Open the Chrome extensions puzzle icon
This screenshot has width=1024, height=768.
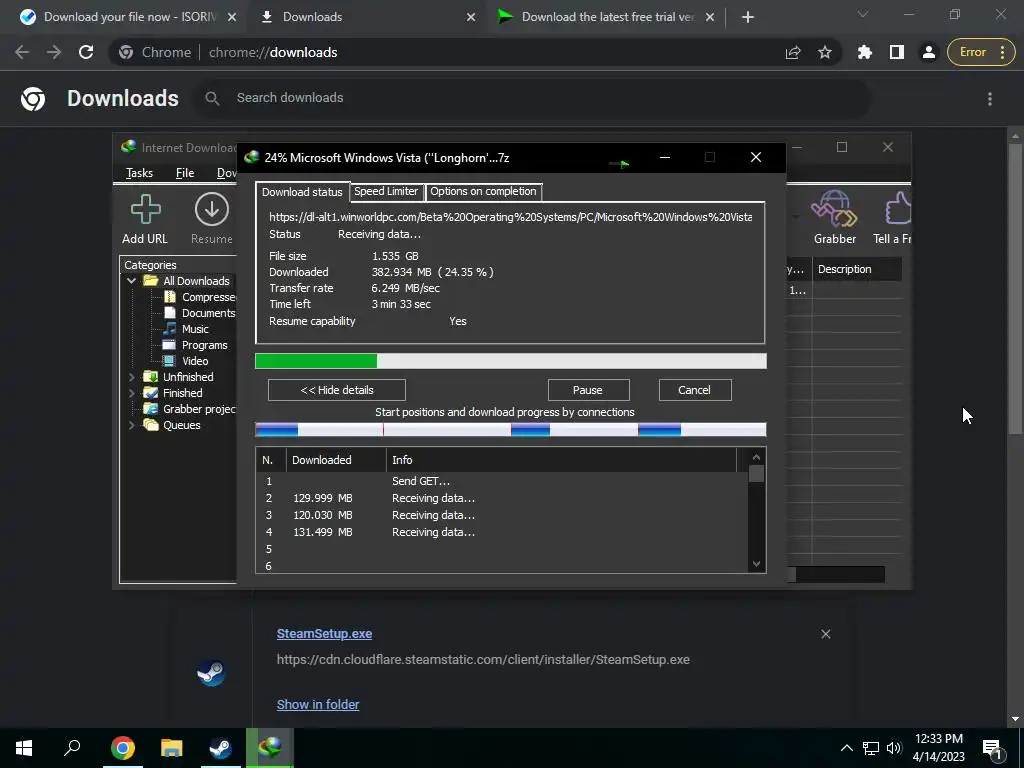865,52
